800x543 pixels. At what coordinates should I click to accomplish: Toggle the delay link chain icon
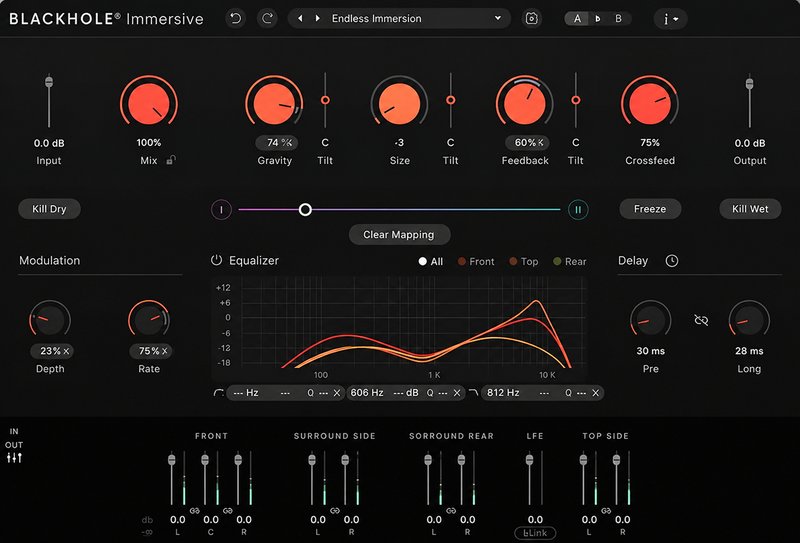click(702, 320)
